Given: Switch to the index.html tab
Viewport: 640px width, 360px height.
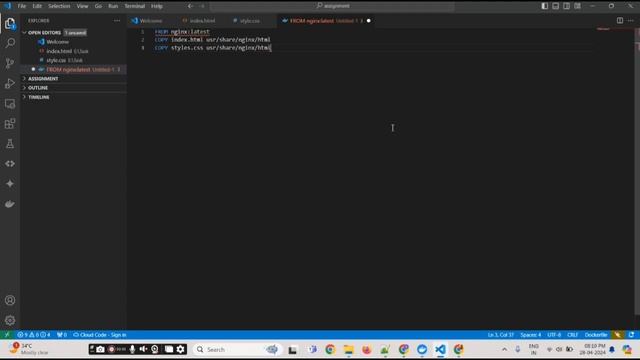Looking at the screenshot, I should 201,20.
